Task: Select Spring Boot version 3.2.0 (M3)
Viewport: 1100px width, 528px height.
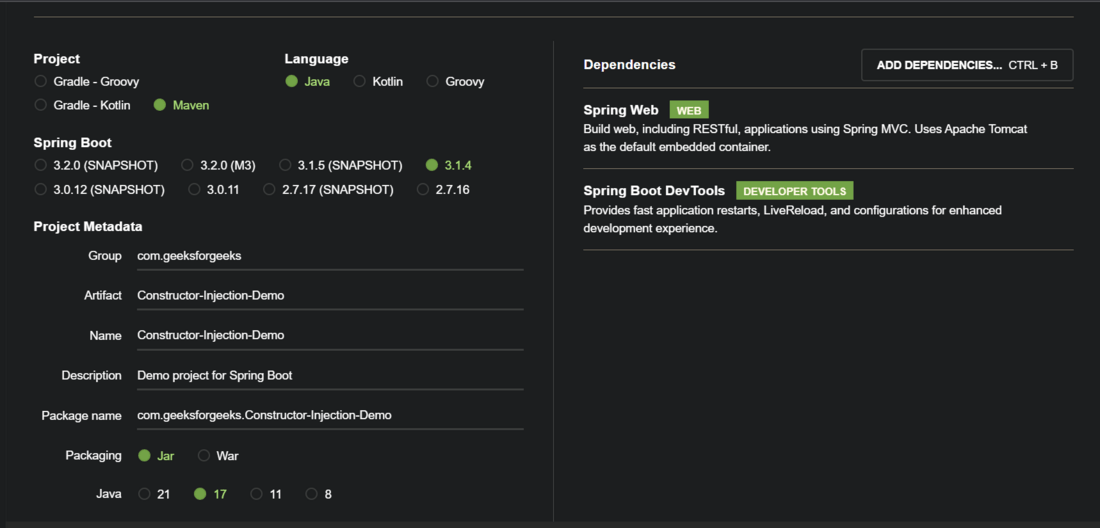Action: pos(188,165)
